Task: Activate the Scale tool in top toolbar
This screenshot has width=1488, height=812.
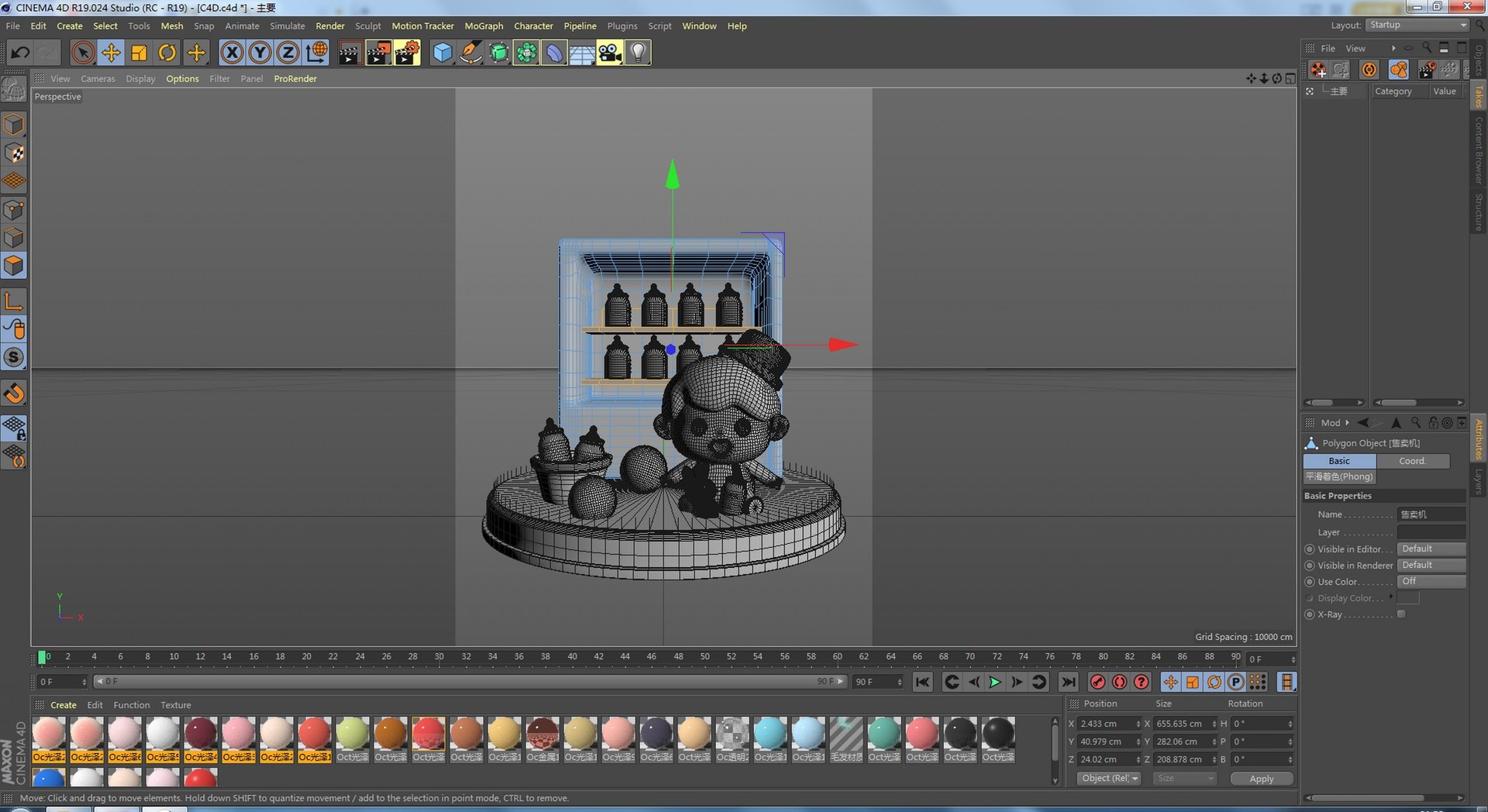Action: pos(139,53)
